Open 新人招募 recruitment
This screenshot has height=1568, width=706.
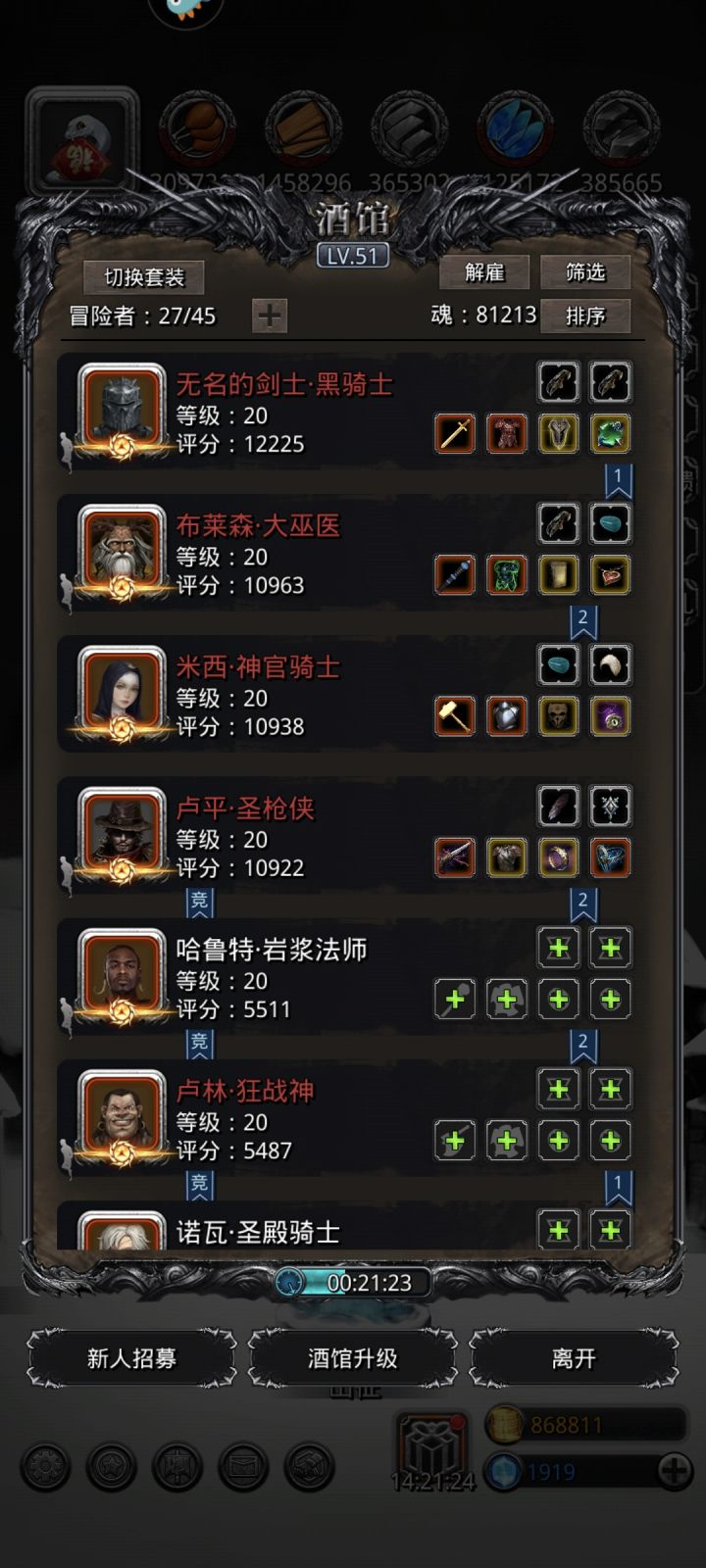[x=131, y=1358]
